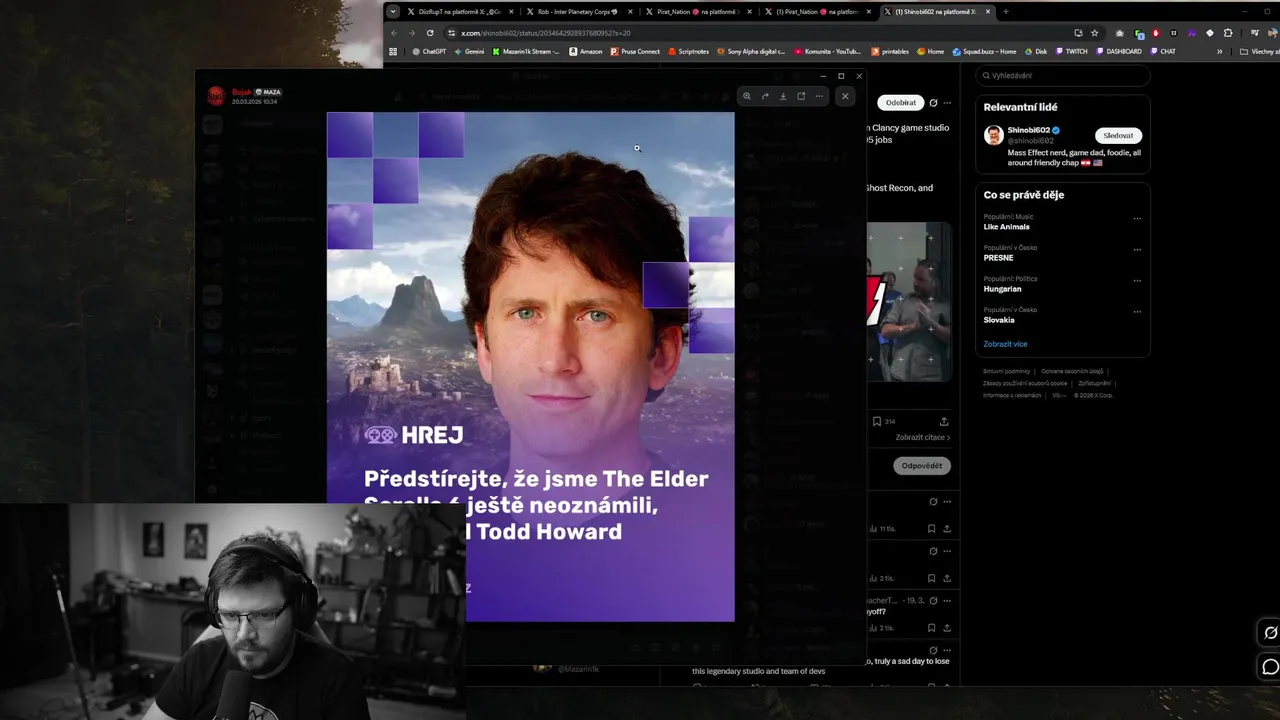This screenshot has height=720, width=1280.
Task: Bookmark the reply with 2 tis. views
Action: [x=931, y=627]
